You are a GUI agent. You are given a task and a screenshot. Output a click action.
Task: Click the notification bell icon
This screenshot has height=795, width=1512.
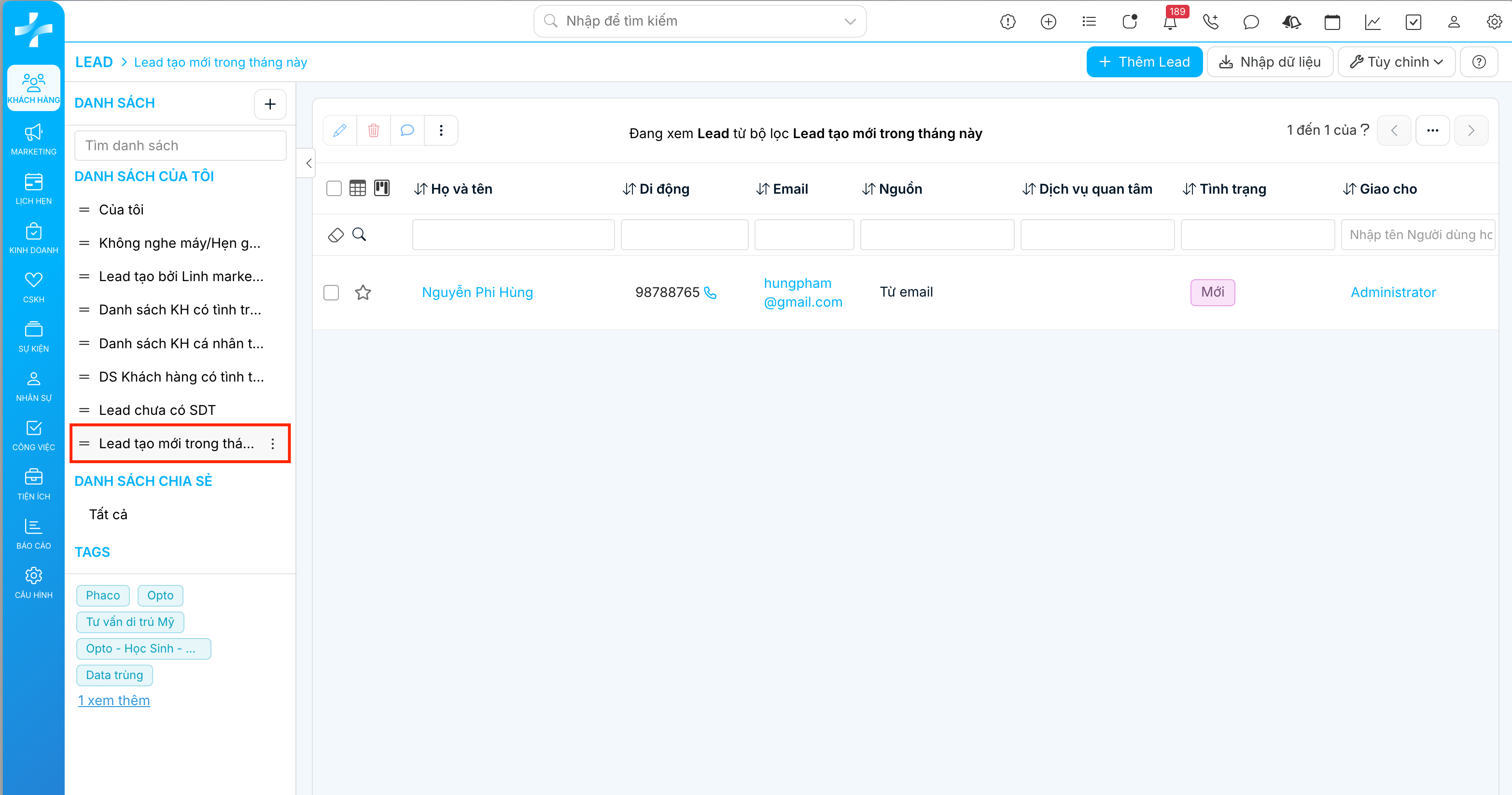(1170, 22)
